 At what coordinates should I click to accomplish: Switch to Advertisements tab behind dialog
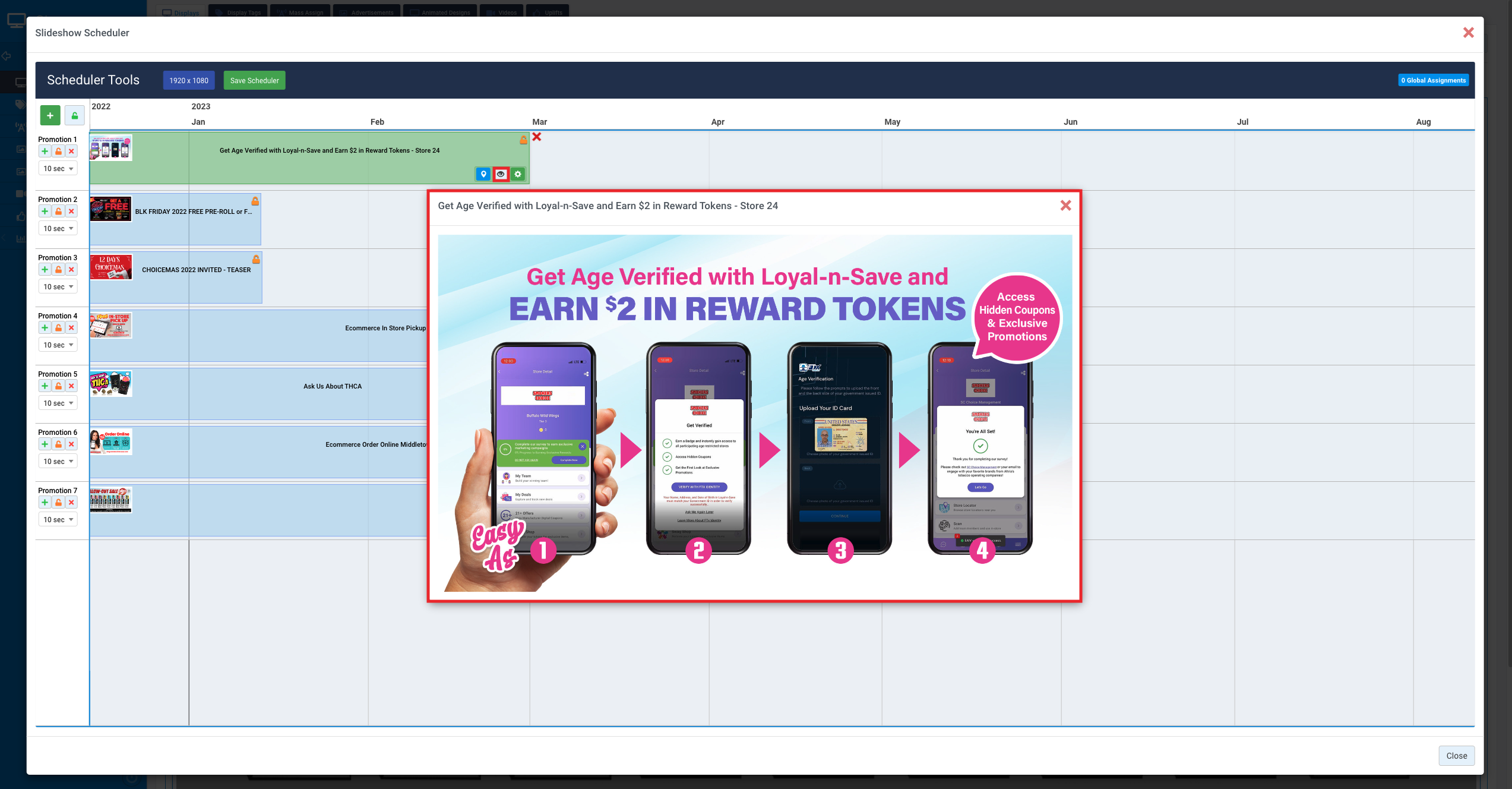(367, 12)
